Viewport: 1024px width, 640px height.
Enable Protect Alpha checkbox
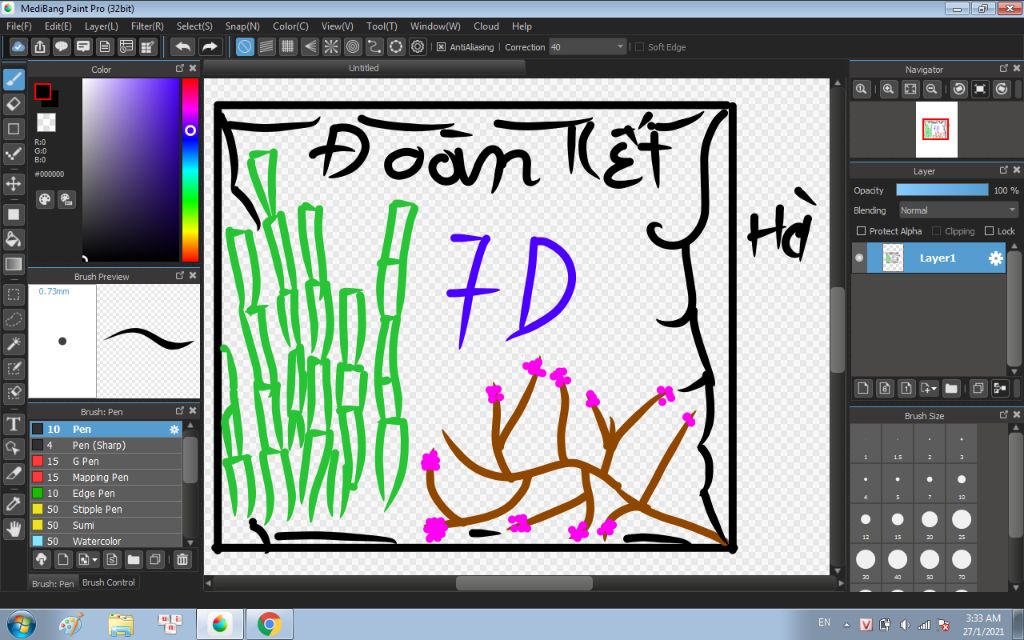861,231
